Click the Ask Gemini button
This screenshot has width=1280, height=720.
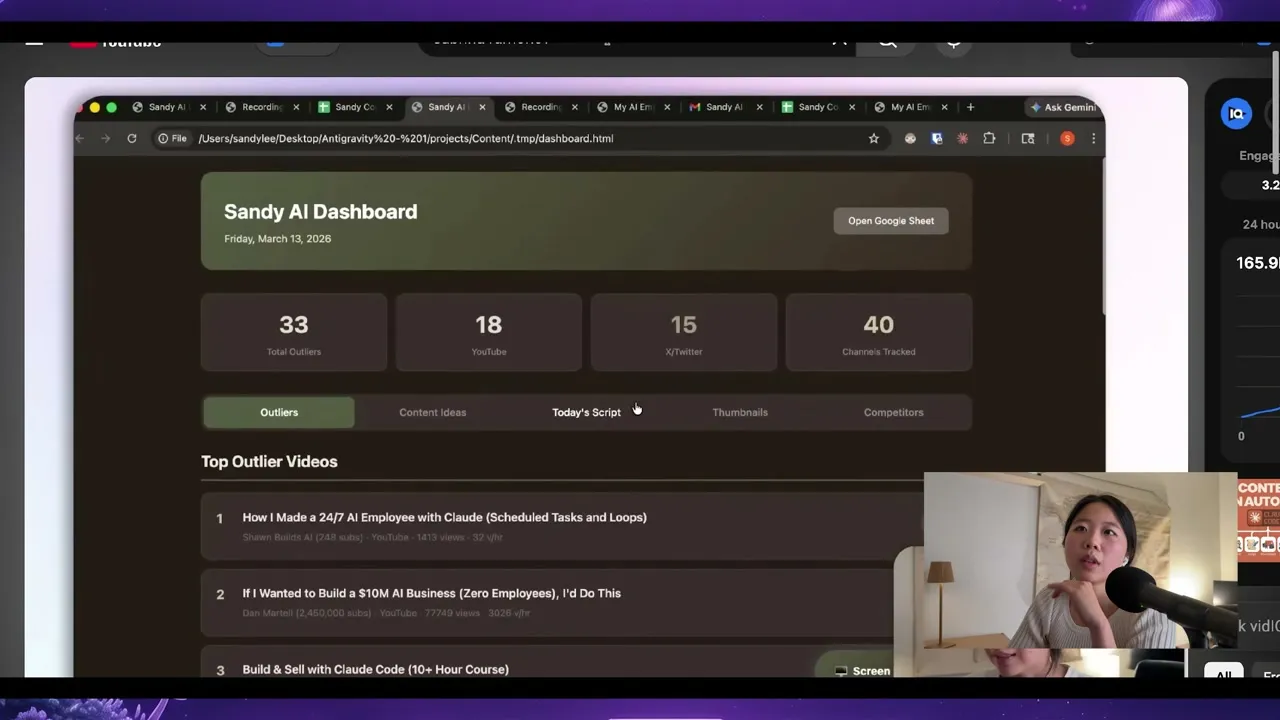click(x=1062, y=107)
